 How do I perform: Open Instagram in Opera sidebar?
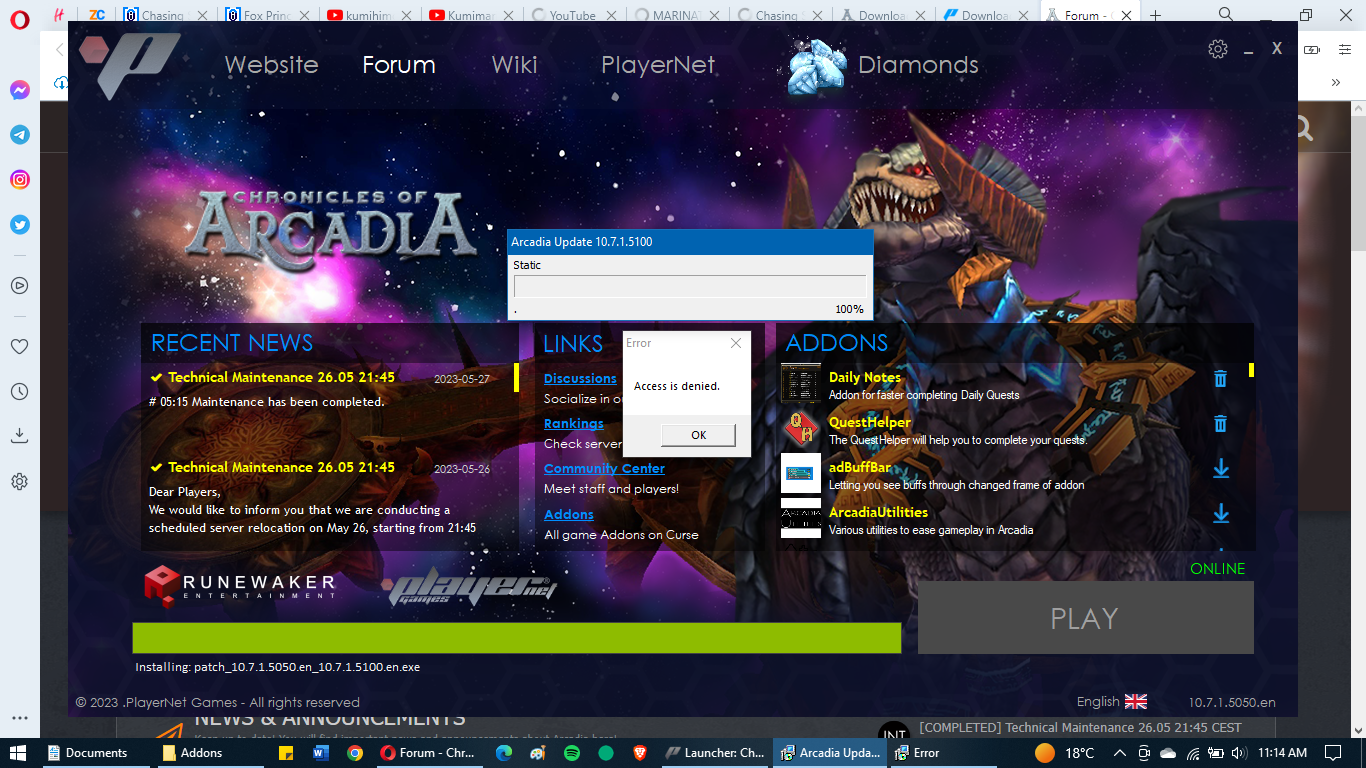coord(19,180)
